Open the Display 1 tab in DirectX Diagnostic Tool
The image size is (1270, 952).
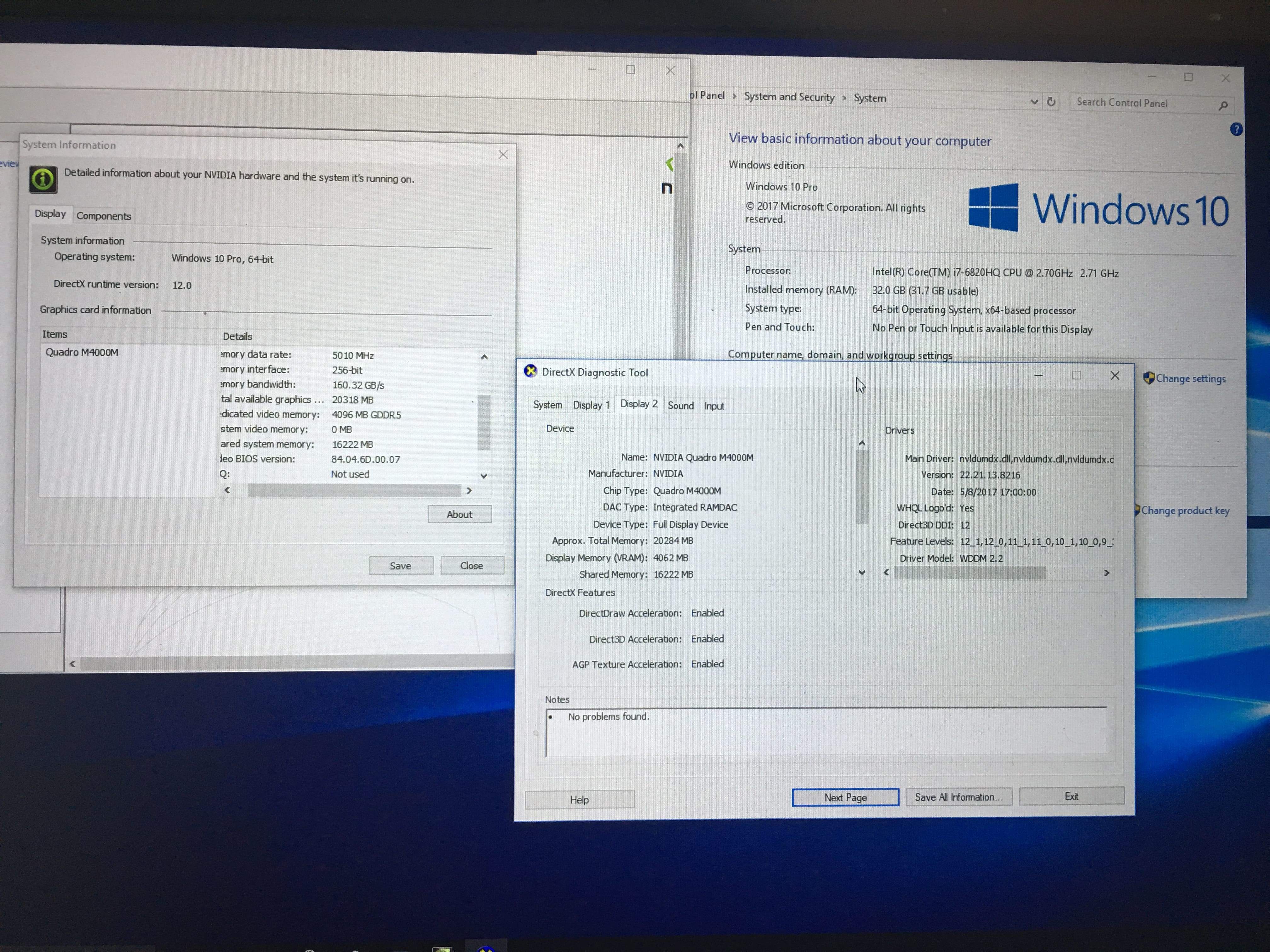[x=591, y=405]
